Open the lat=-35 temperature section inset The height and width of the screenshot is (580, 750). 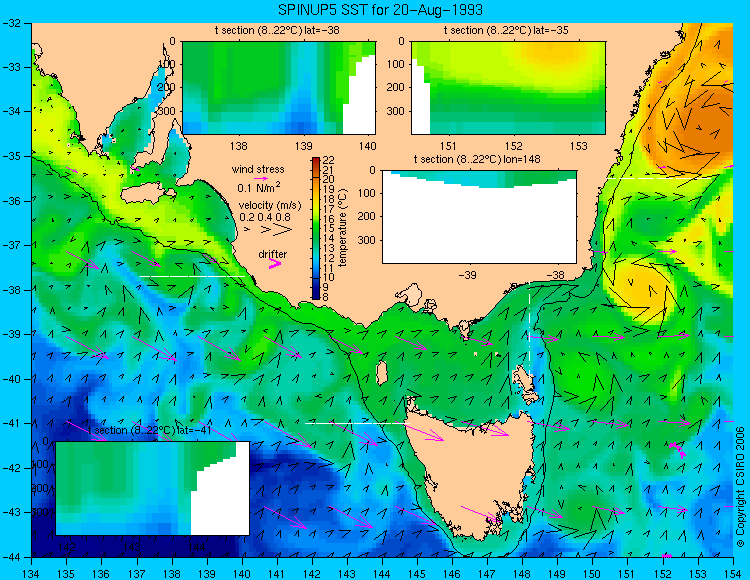508,88
